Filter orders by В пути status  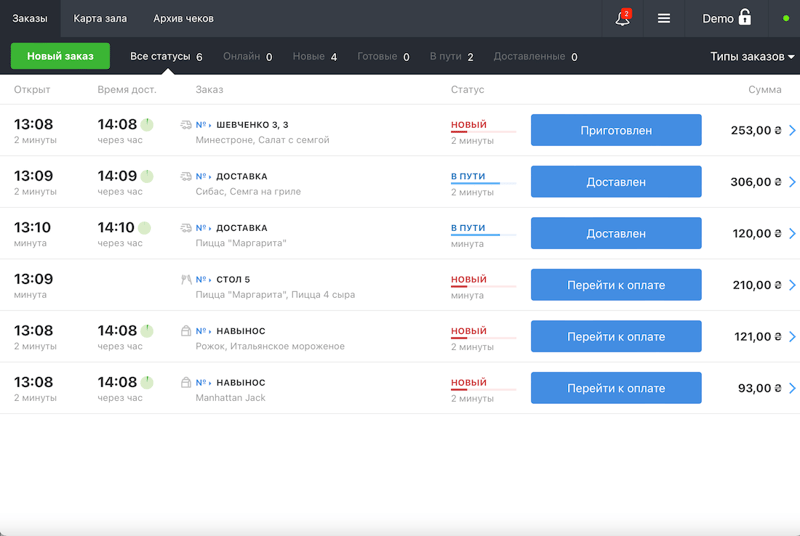451,57
